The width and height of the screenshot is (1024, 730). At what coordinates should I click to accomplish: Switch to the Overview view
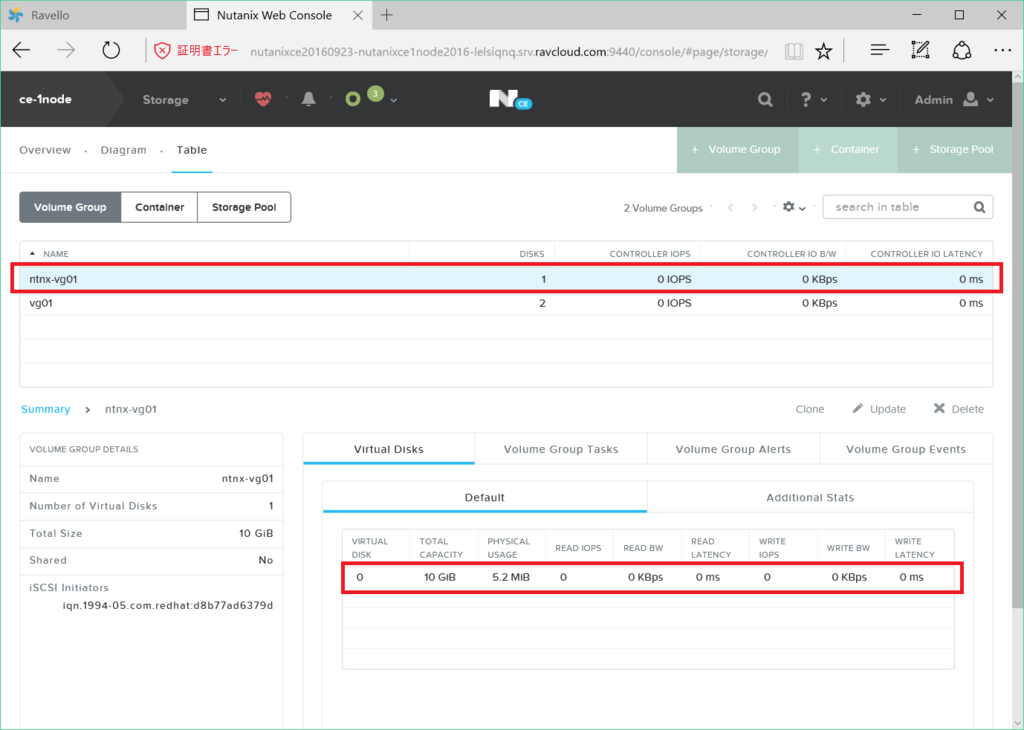(x=44, y=150)
